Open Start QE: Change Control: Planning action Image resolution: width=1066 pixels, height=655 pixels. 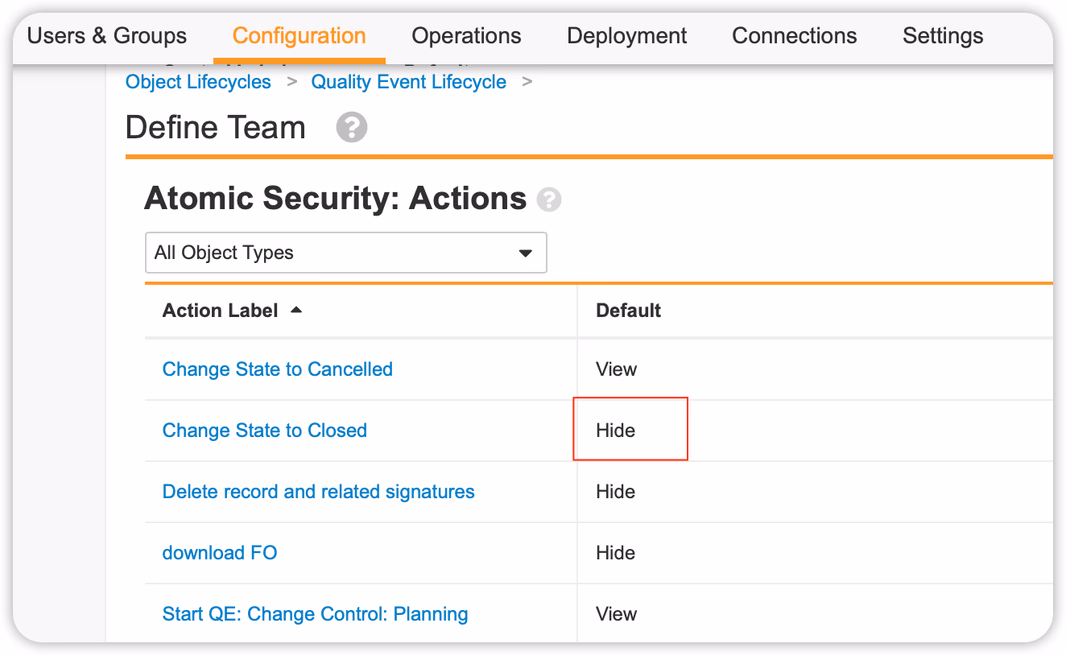pyautogui.click(x=315, y=614)
